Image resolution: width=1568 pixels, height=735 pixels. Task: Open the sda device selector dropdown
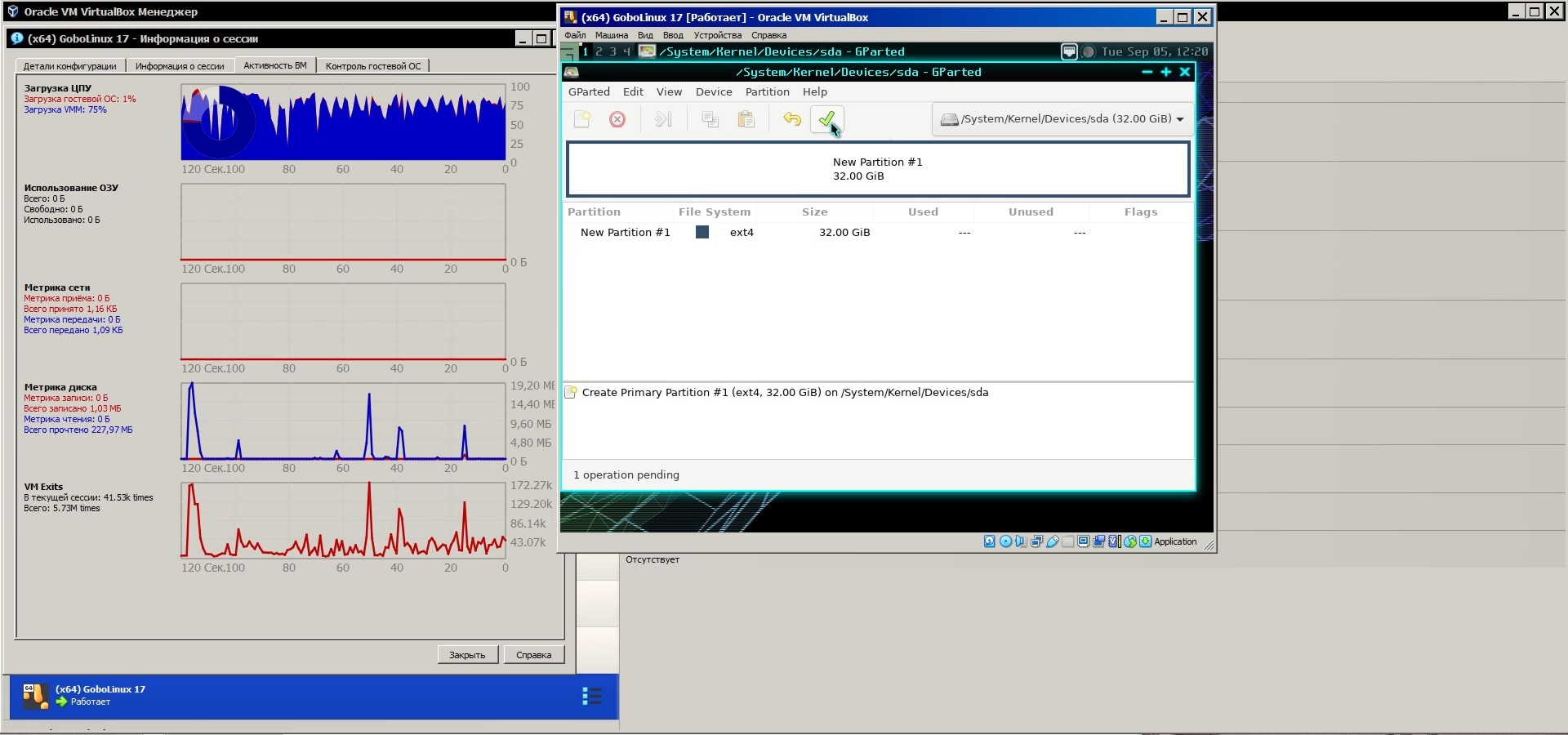tap(1062, 119)
